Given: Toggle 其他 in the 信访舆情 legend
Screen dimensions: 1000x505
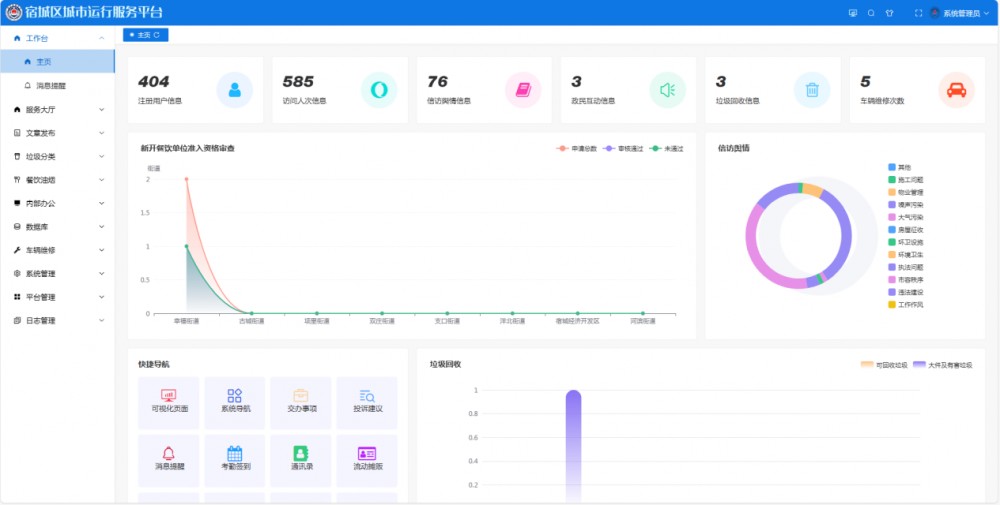Looking at the screenshot, I should pyautogui.click(x=900, y=167).
